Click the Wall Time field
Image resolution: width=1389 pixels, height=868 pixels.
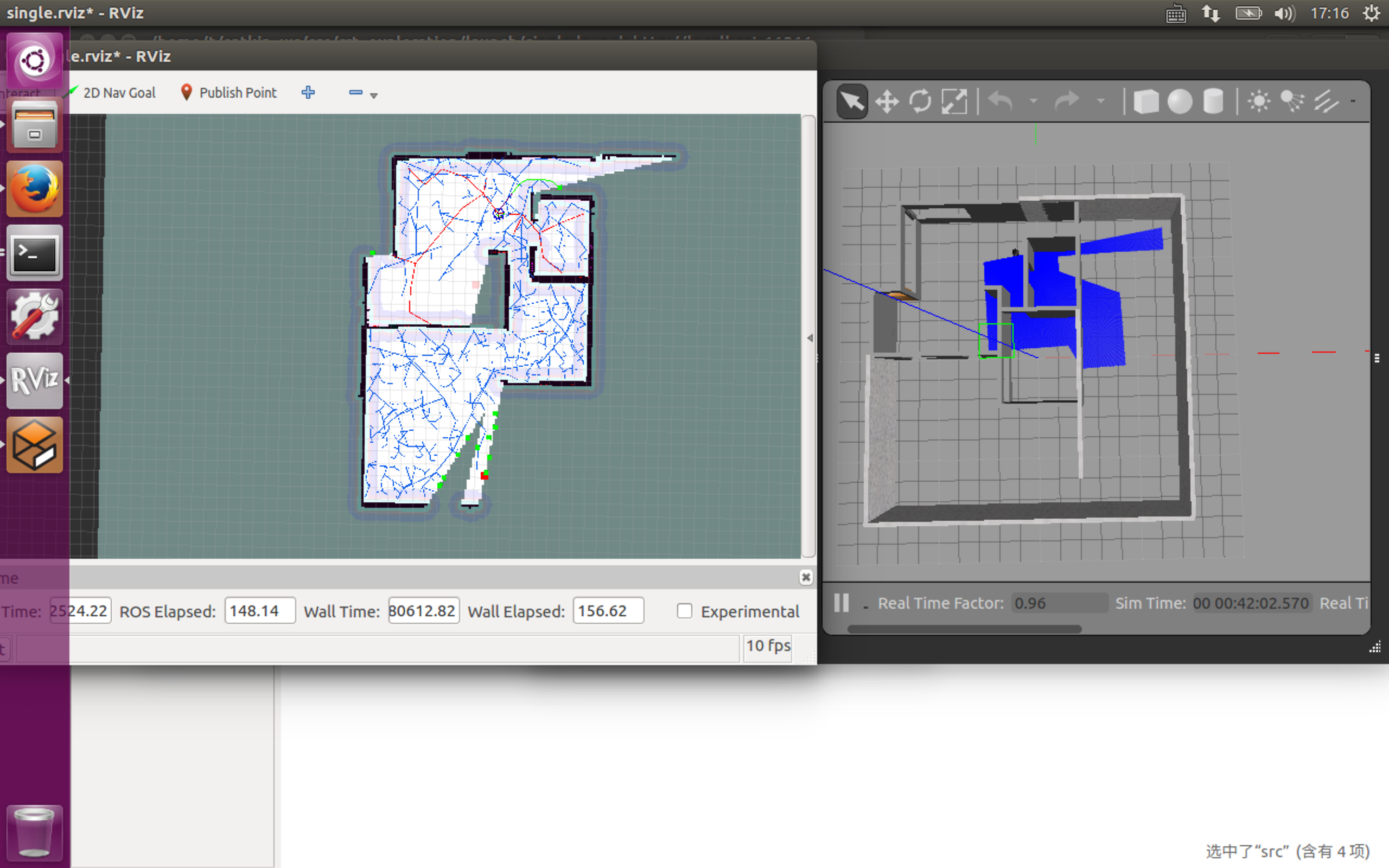tap(424, 610)
